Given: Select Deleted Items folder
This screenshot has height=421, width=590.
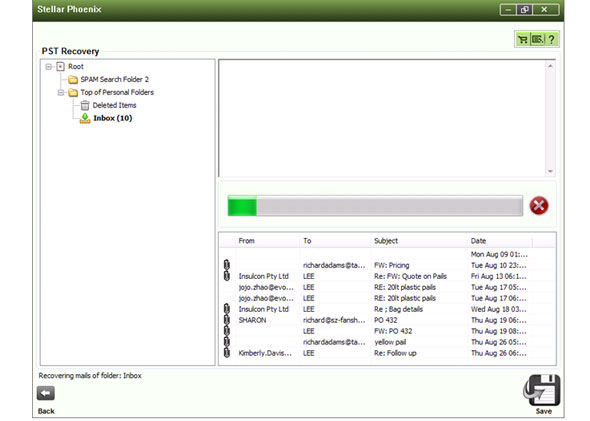Looking at the screenshot, I should click(x=114, y=105).
